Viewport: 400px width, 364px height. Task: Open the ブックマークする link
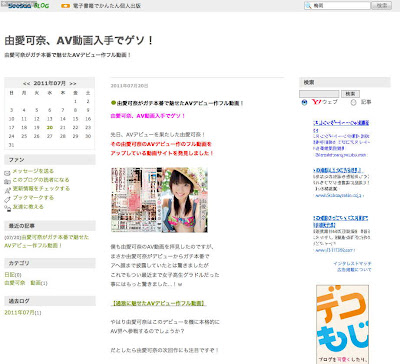point(33,197)
